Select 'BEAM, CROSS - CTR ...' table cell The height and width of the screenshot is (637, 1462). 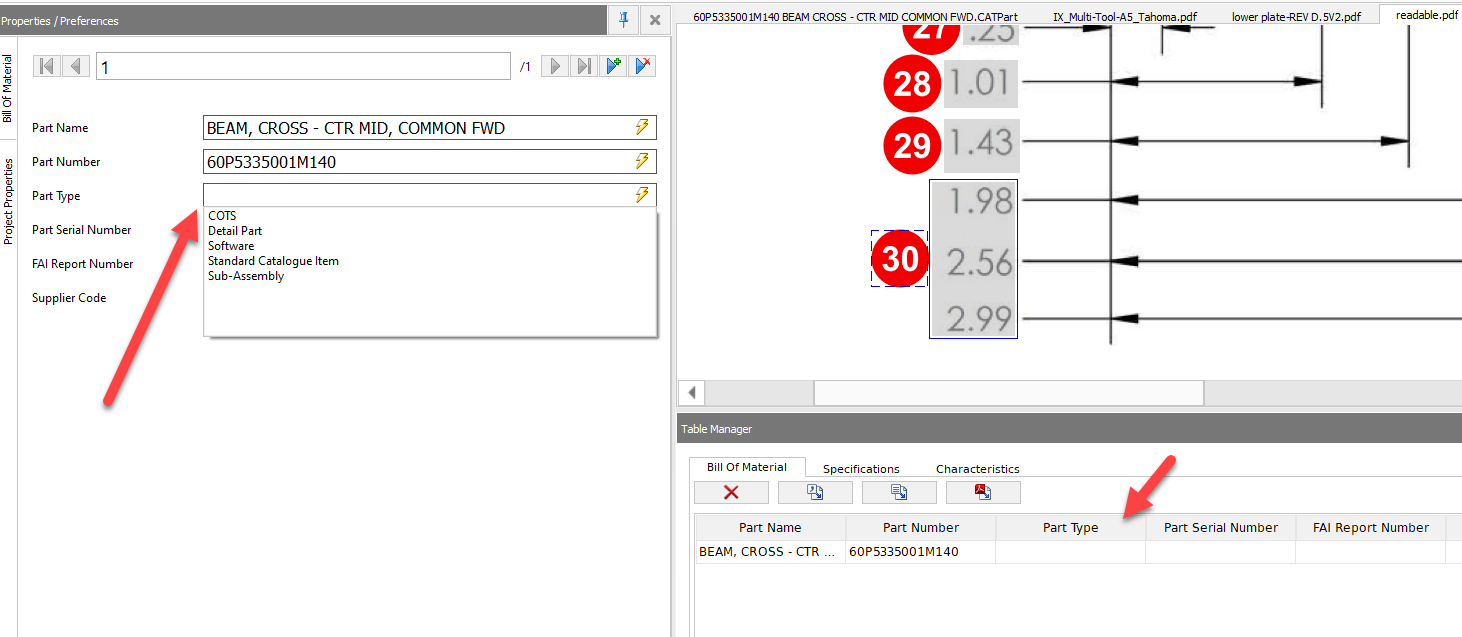(770, 552)
